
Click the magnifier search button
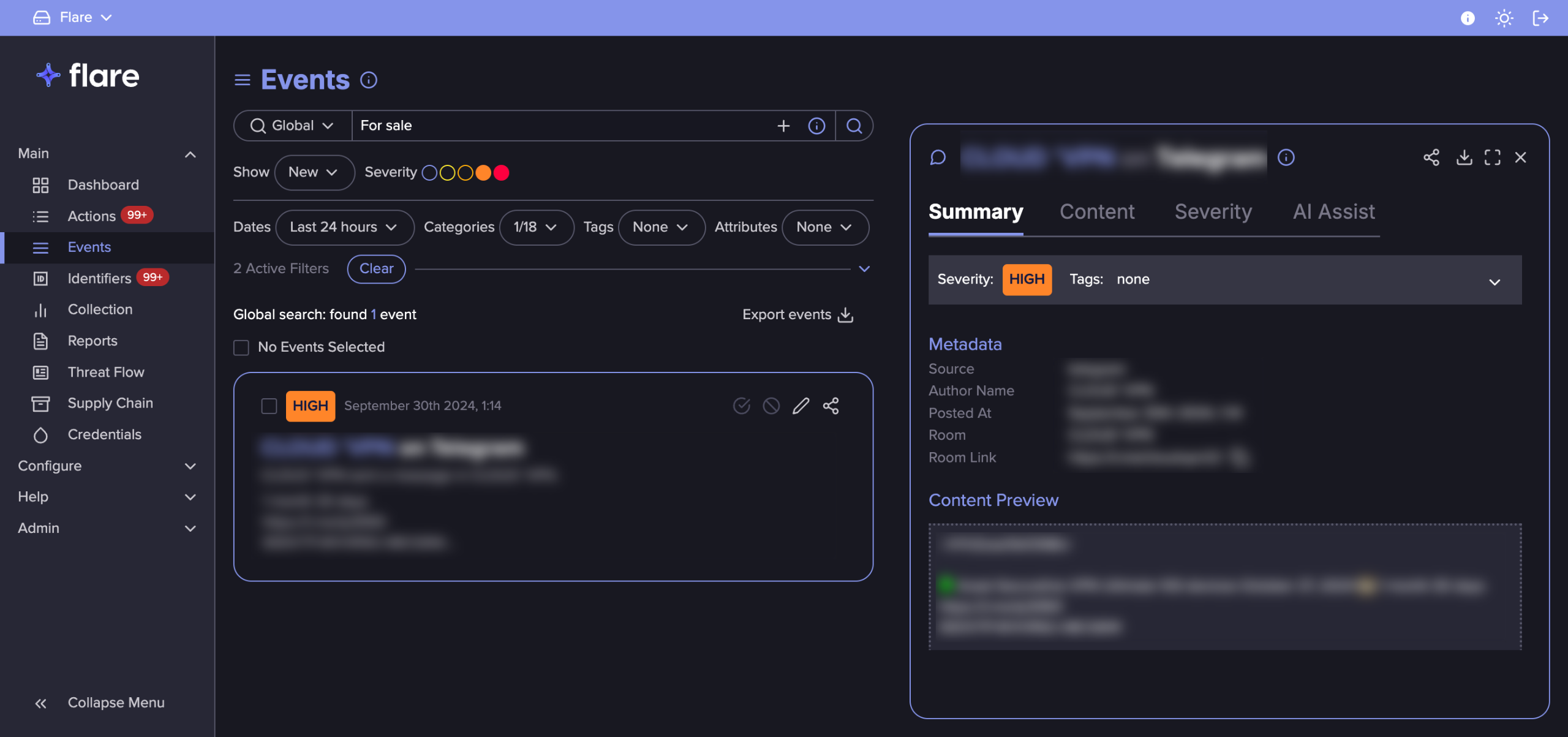click(854, 126)
